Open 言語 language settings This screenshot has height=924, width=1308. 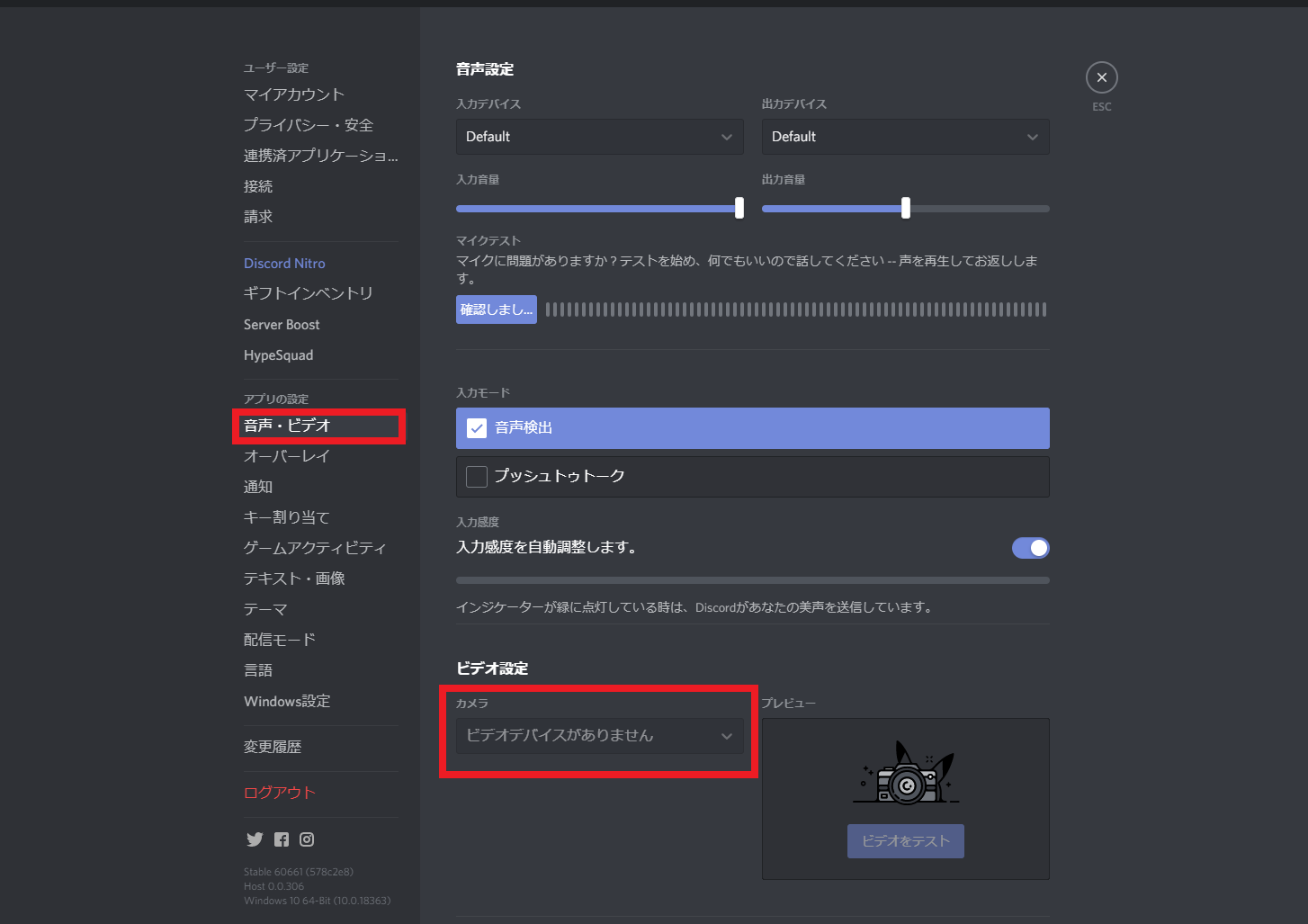tap(258, 670)
